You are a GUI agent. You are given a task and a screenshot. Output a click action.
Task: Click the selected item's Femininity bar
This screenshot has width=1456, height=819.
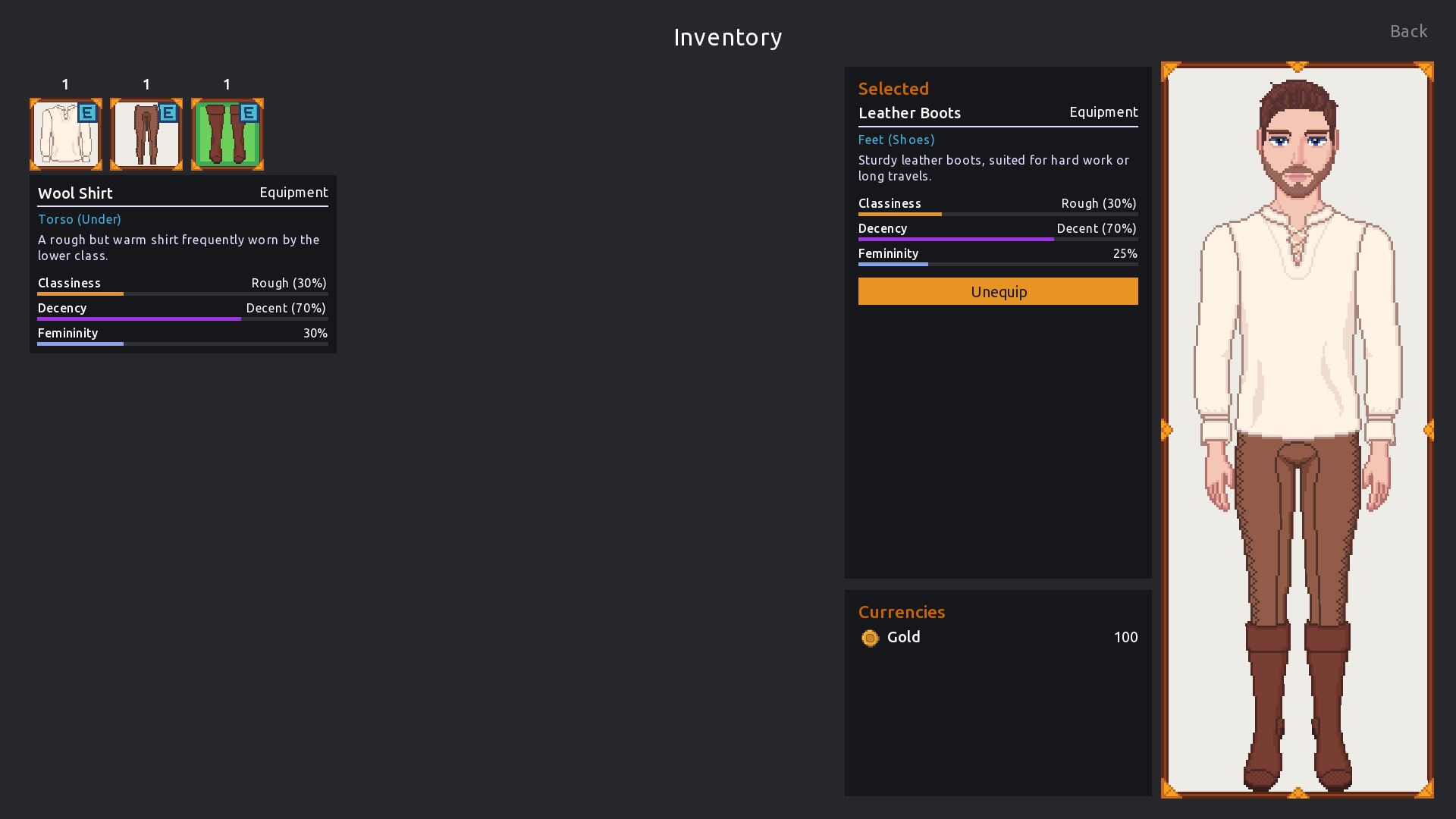tap(997, 264)
